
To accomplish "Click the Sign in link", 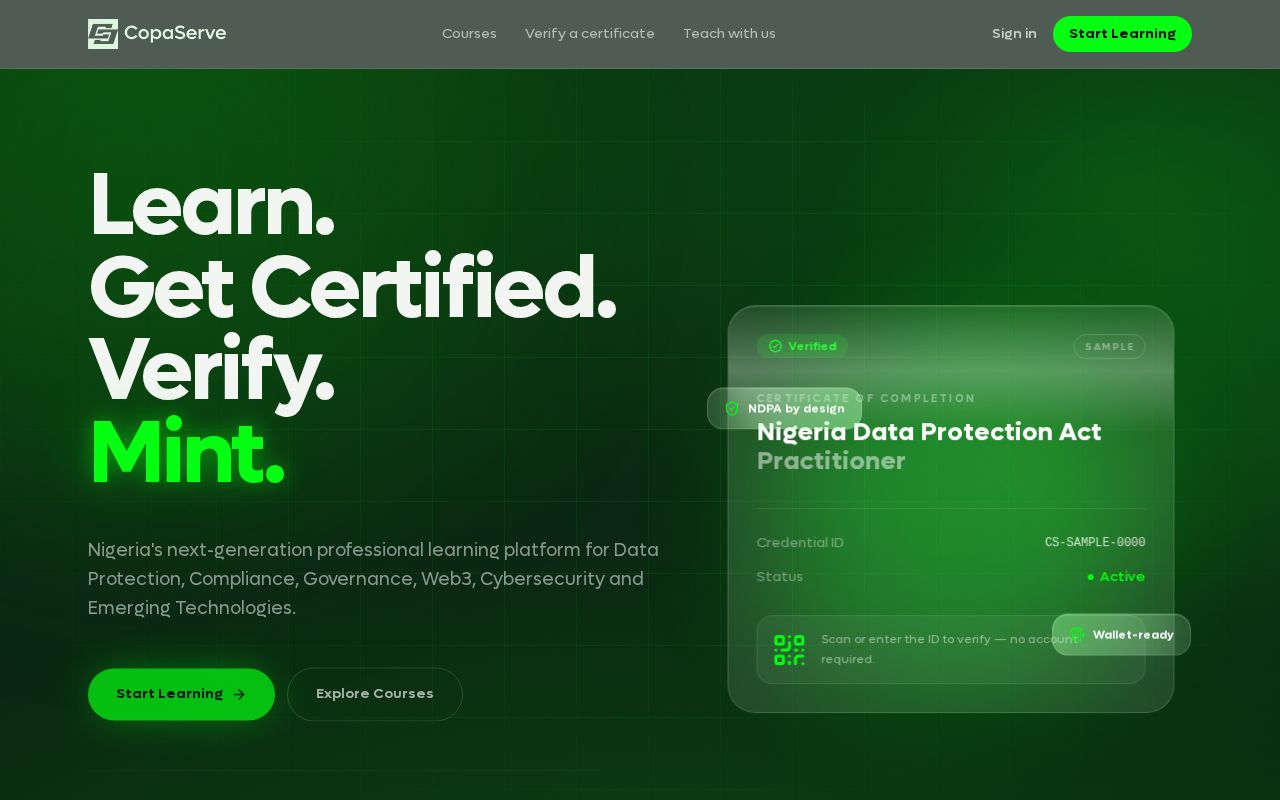I will (1014, 34).
